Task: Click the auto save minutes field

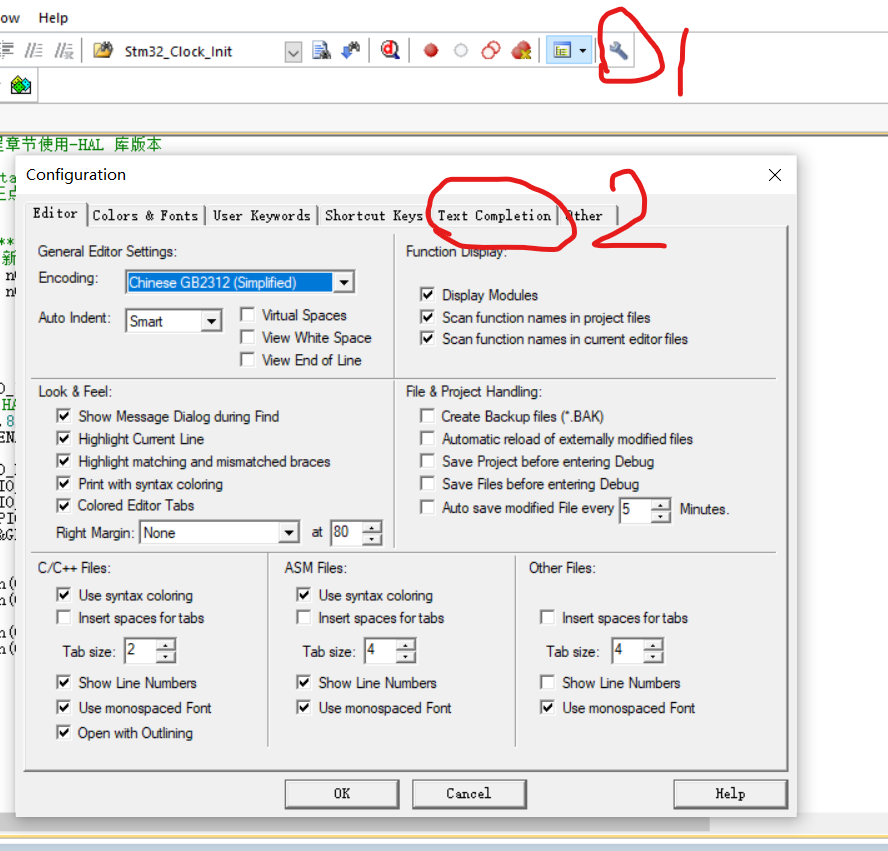Action: coord(635,509)
